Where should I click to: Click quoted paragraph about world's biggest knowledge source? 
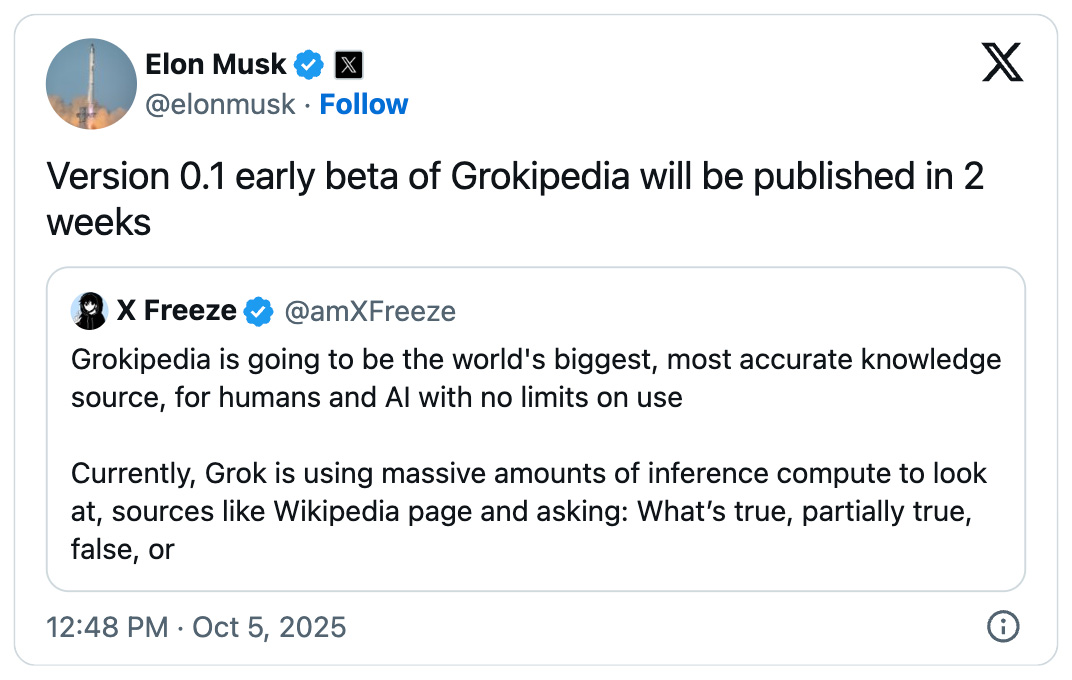(x=536, y=378)
